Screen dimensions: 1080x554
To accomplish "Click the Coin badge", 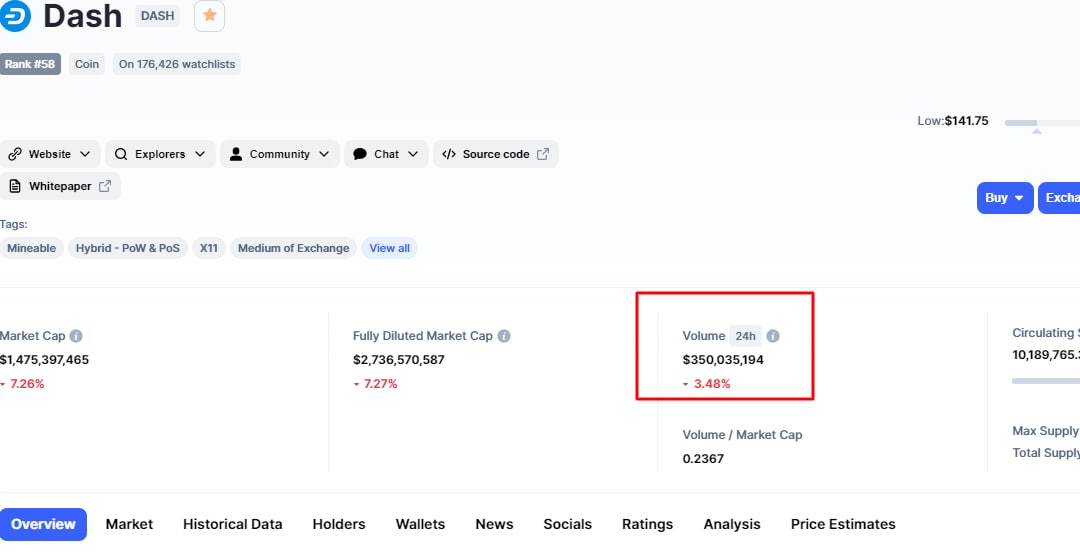I will tap(87, 64).
